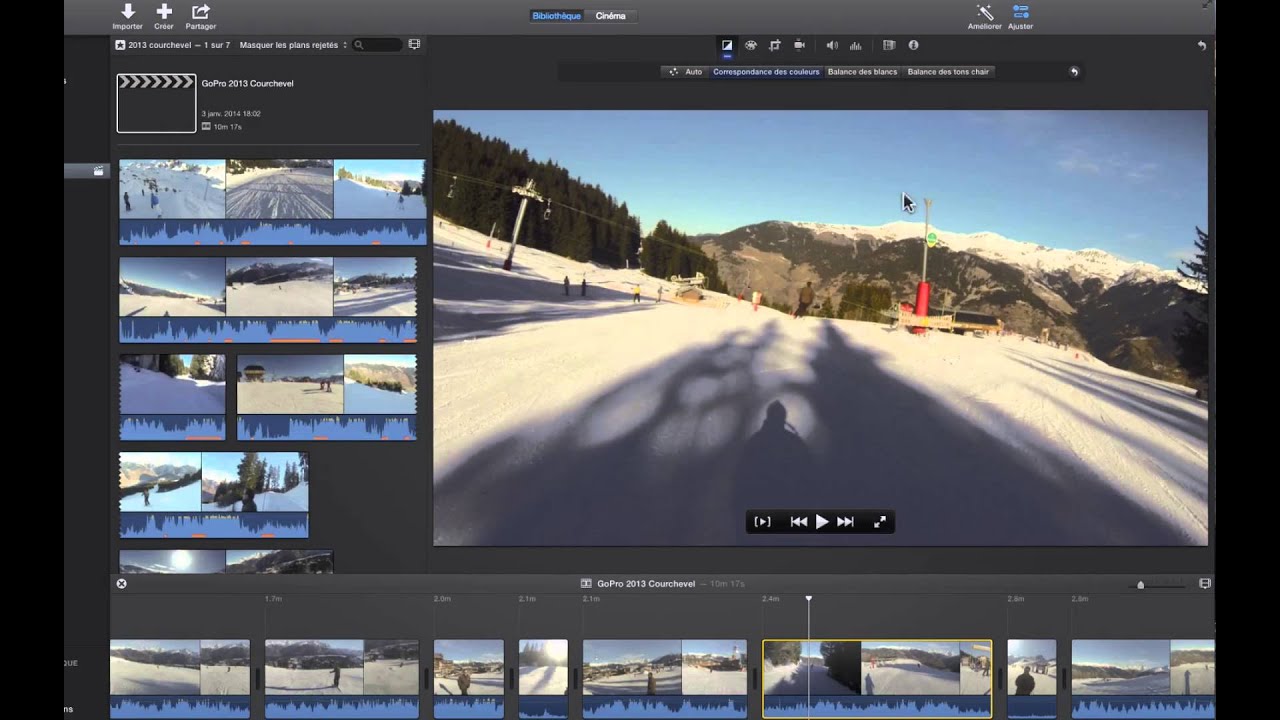Toggle the filmstrip appearance icon in browser
The height and width of the screenshot is (720, 1280).
click(x=414, y=45)
